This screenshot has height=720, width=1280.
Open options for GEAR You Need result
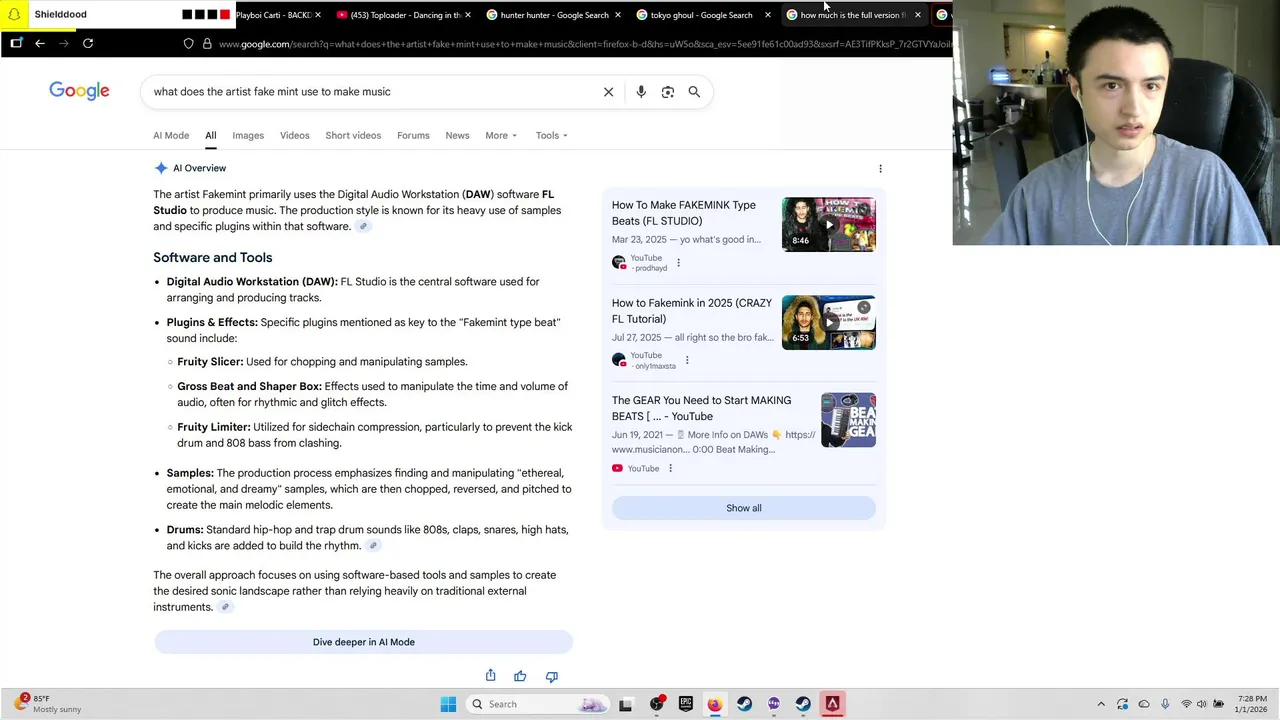pyautogui.click(x=670, y=468)
